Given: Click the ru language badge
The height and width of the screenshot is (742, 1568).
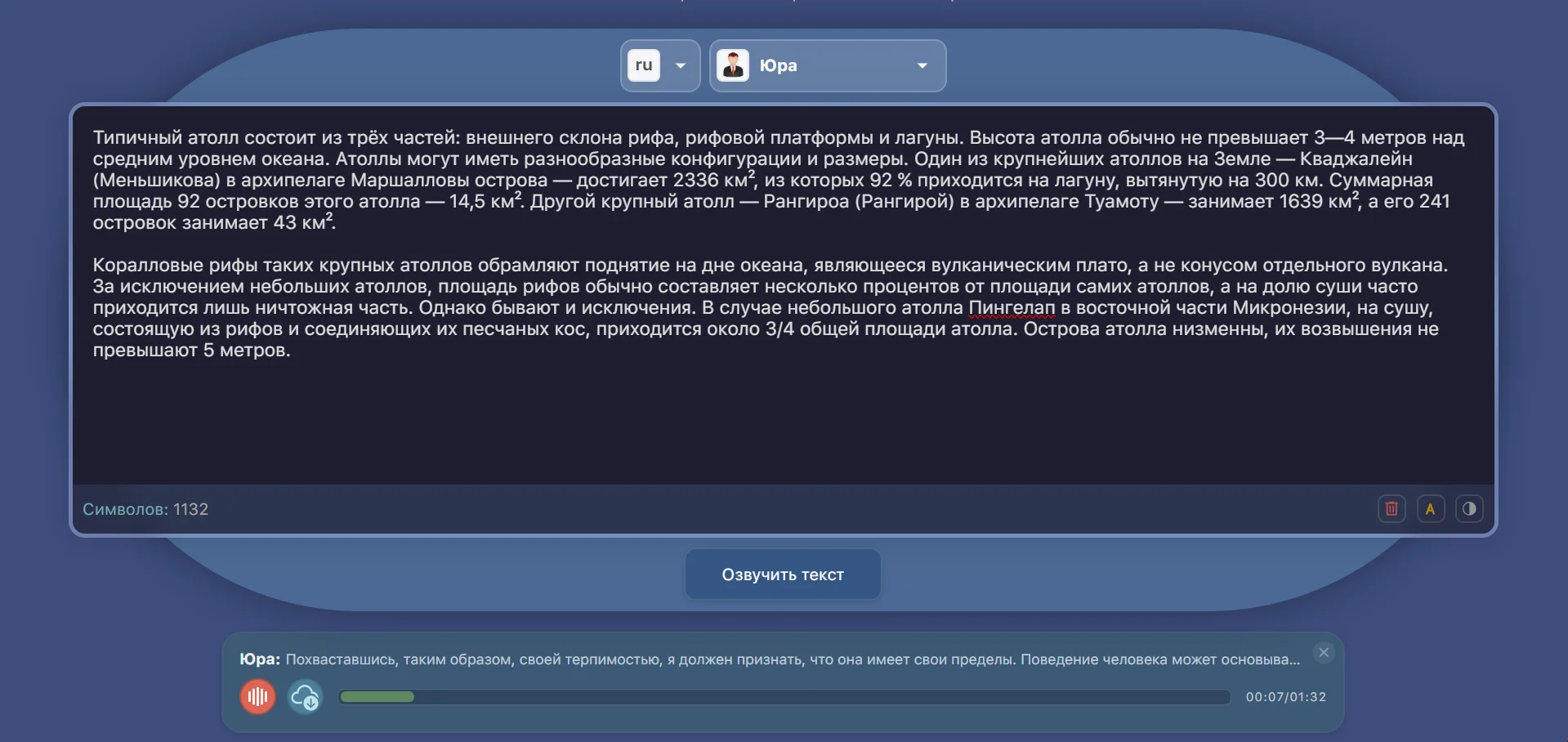Looking at the screenshot, I should 644,65.
